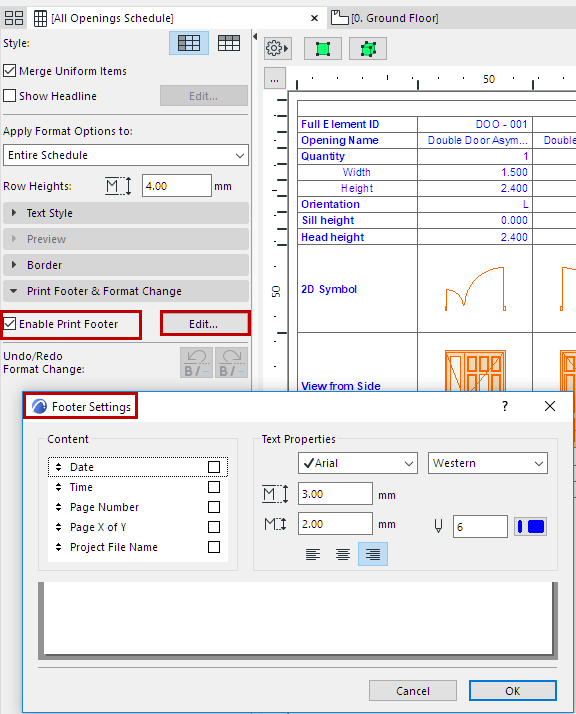576x714 pixels.
Task: Open the Western script dropdown
Action: click(x=488, y=463)
